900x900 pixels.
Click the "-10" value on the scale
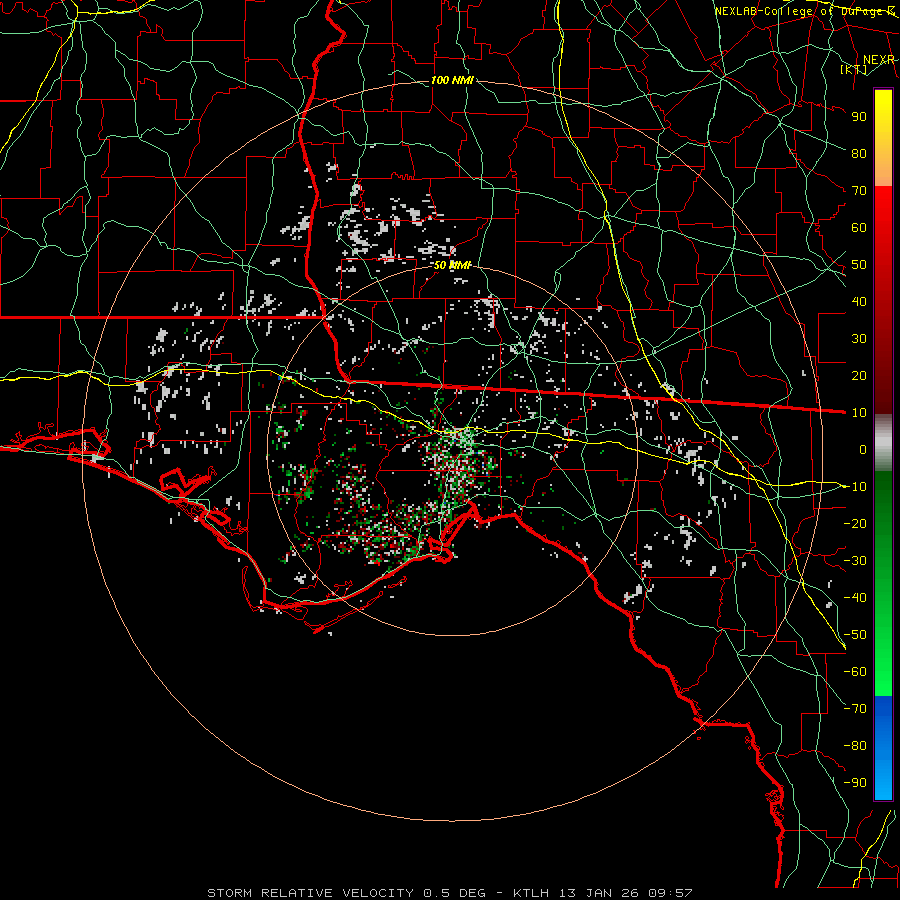coord(855,487)
